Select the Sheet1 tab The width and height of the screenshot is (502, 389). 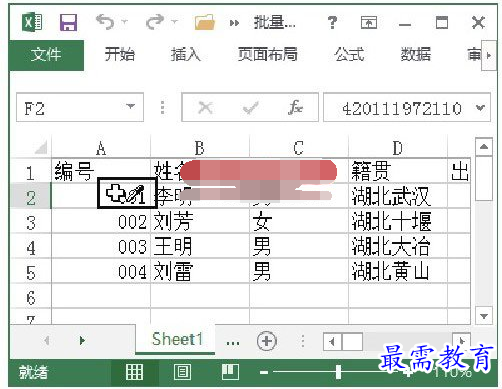pyautogui.click(x=176, y=339)
